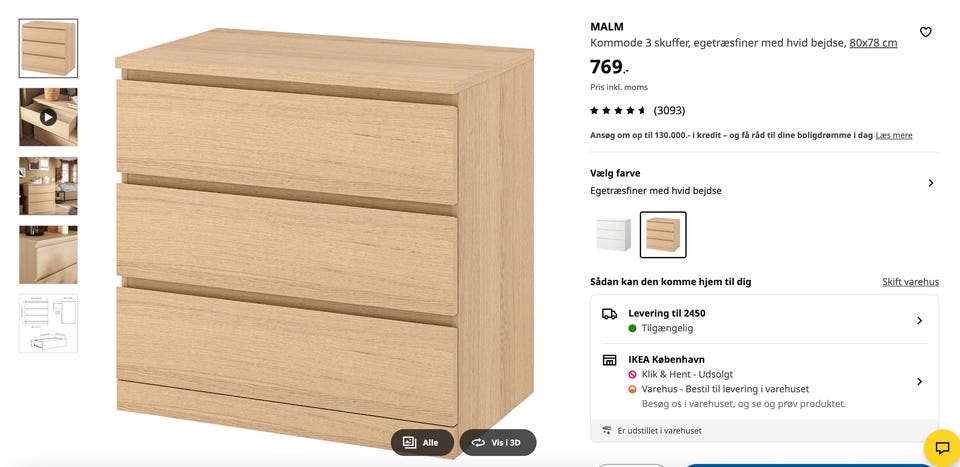
Task: View the dresser with Vis i 3D
Action: [x=498, y=443]
